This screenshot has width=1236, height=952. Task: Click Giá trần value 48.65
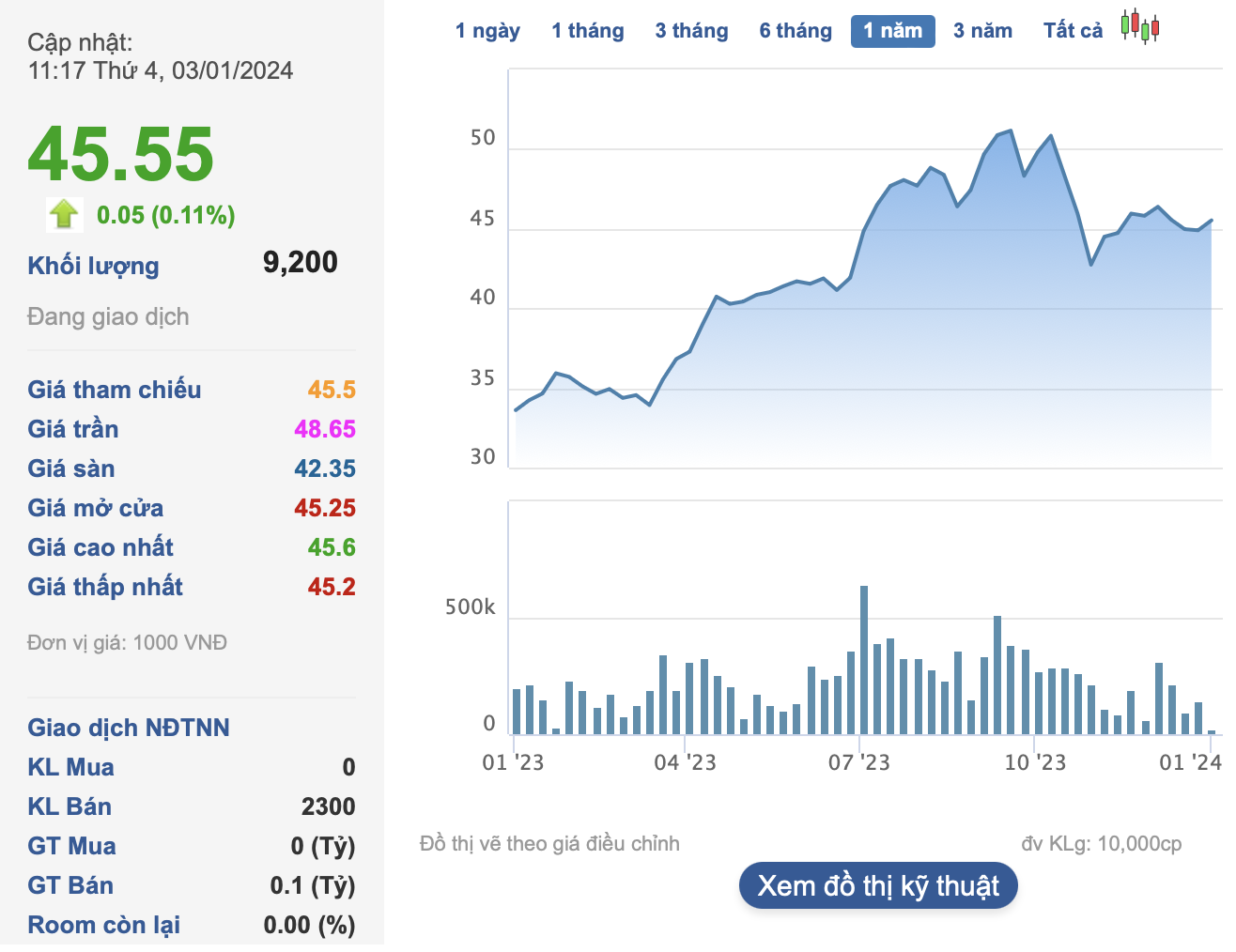[325, 429]
